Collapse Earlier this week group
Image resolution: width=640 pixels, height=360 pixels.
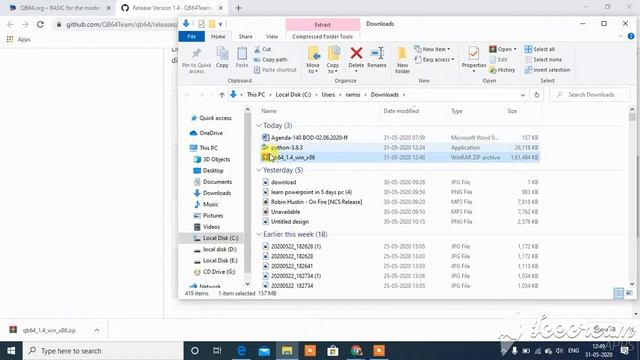[259, 234]
